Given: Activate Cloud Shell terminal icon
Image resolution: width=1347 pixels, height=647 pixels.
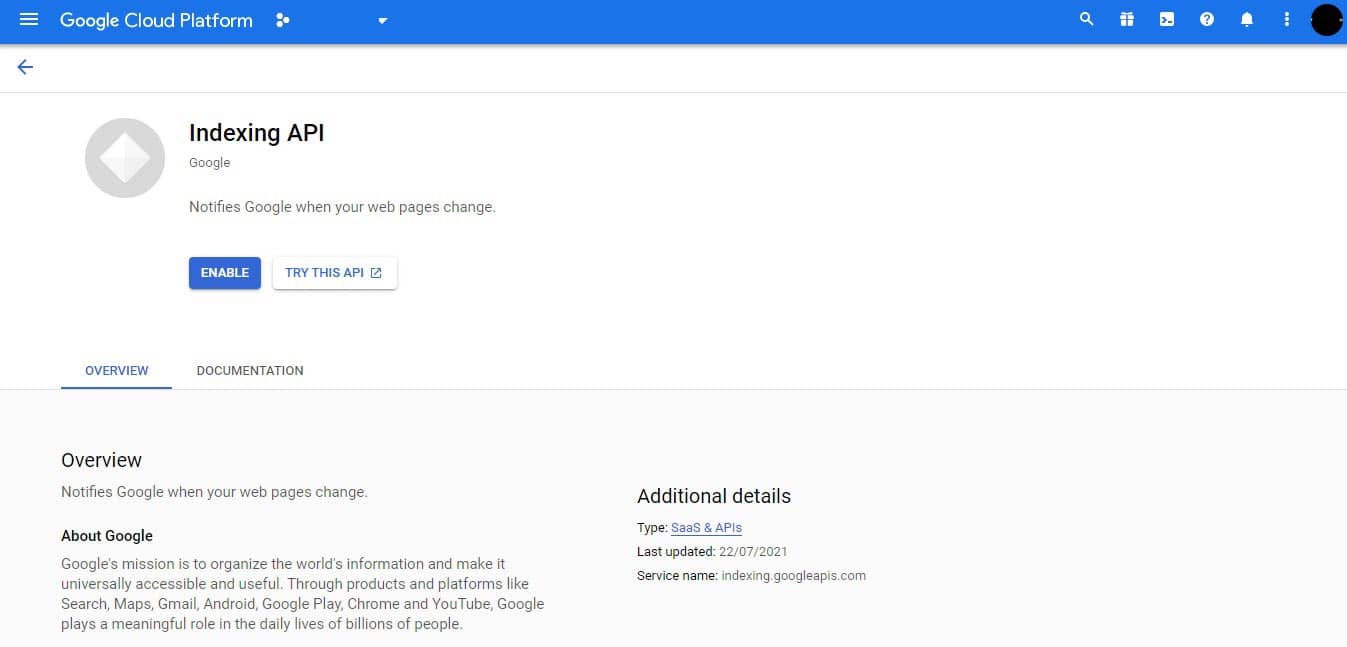Looking at the screenshot, I should (1167, 19).
